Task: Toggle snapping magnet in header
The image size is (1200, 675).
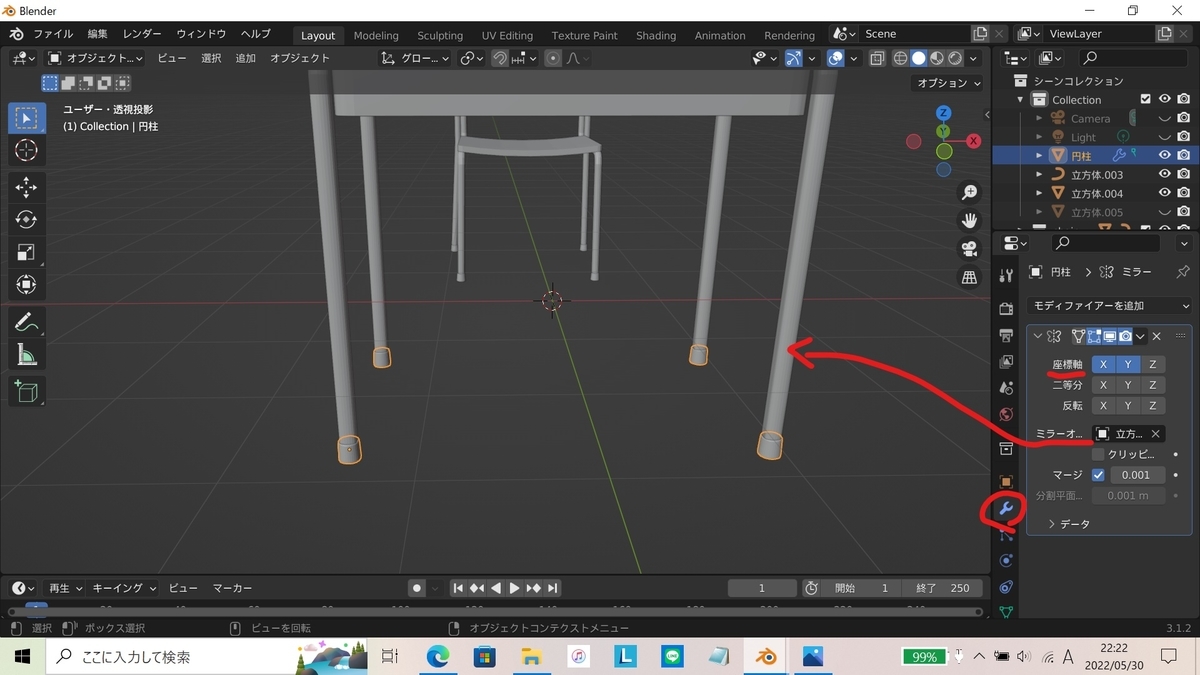Action: tap(498, 59)
